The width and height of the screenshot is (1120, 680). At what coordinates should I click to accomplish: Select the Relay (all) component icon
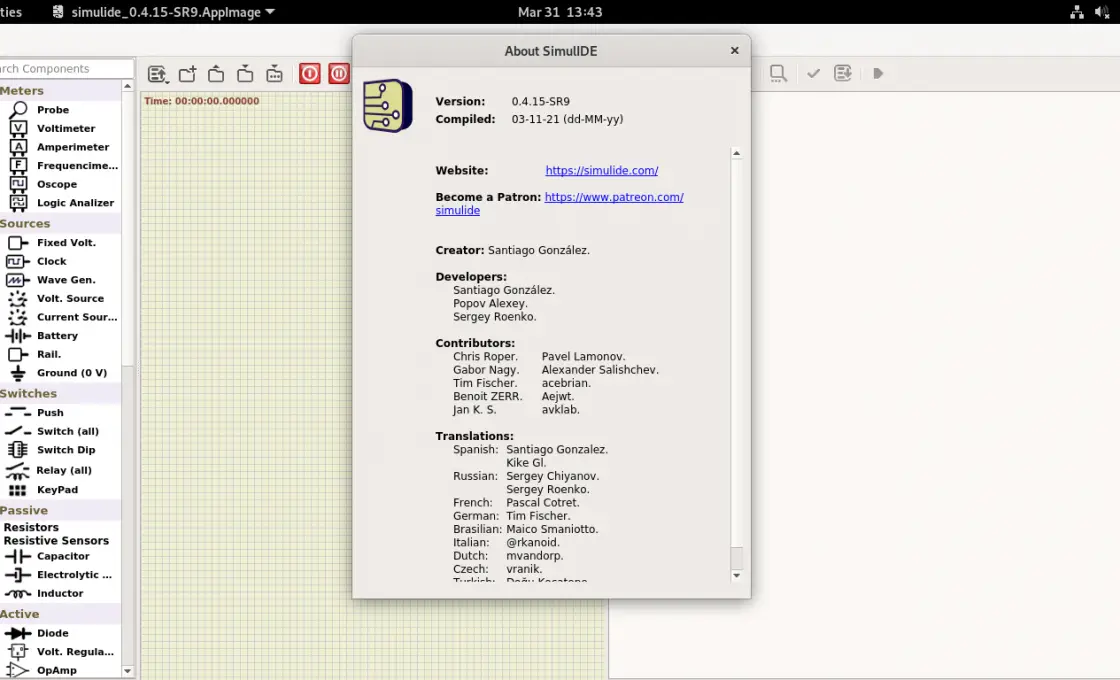(18, 470)
